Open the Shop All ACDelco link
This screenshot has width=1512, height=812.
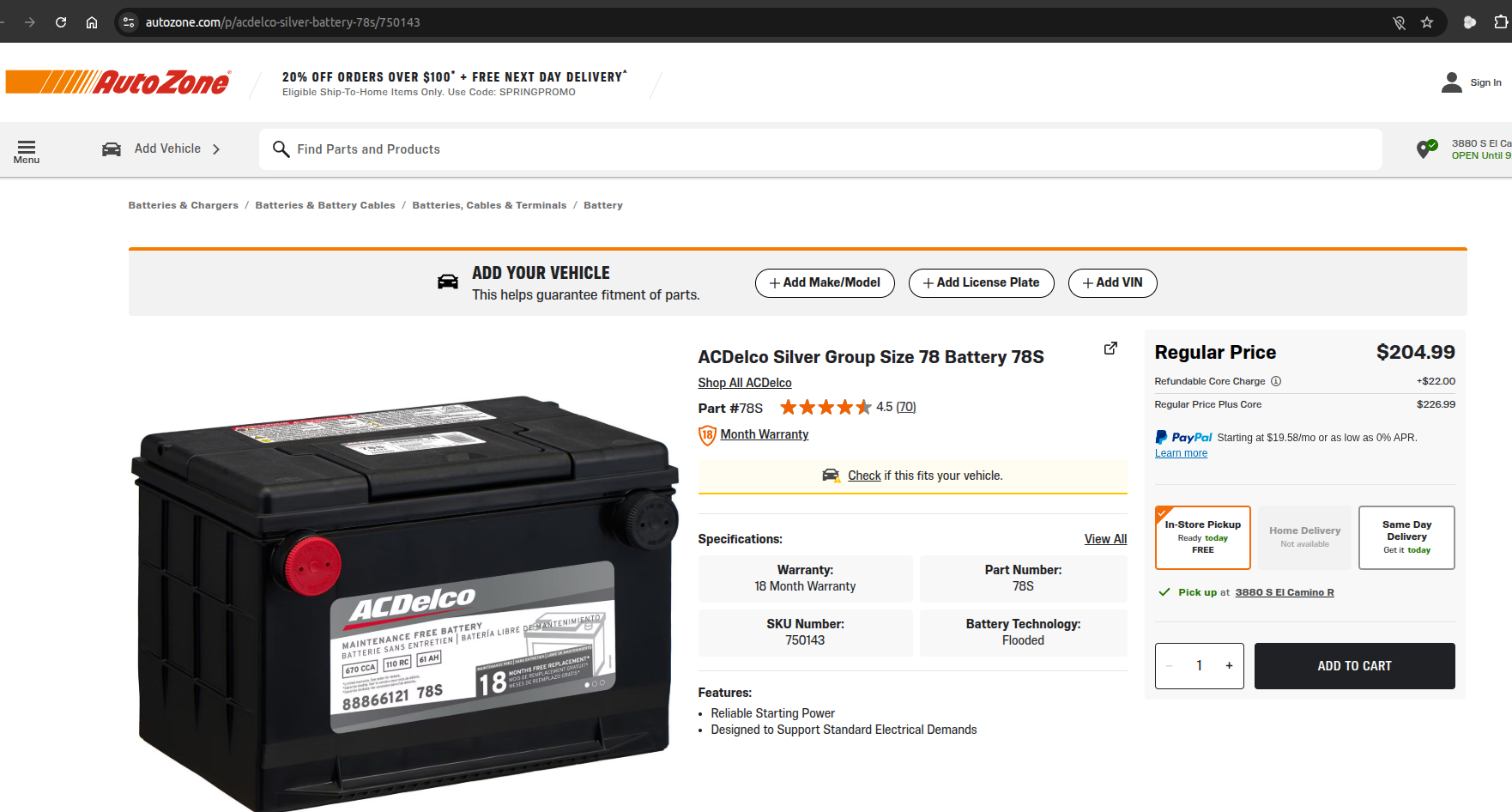(x=745, y=383)
